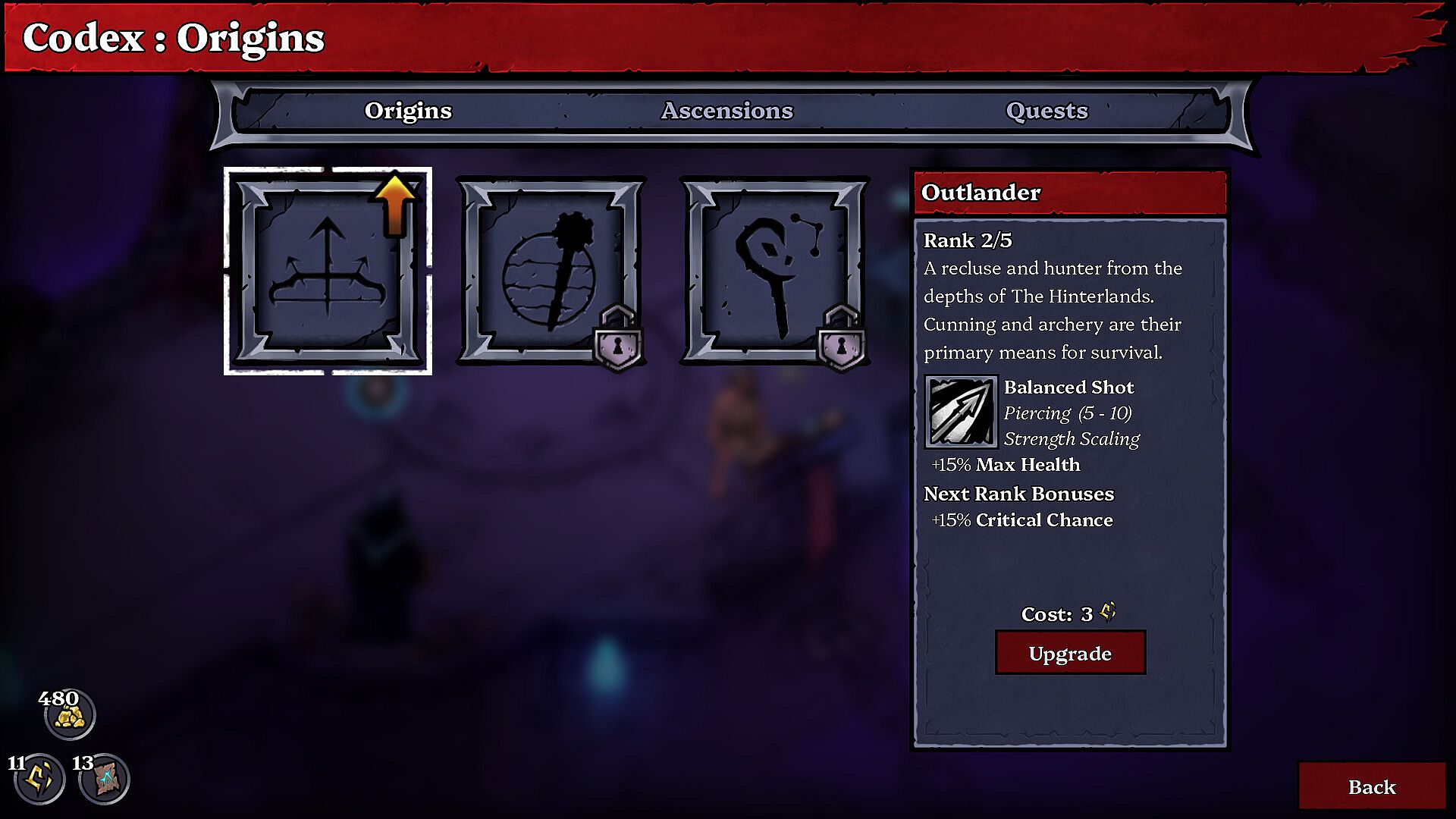Click the Rank 2/5 label

(968, 240)
